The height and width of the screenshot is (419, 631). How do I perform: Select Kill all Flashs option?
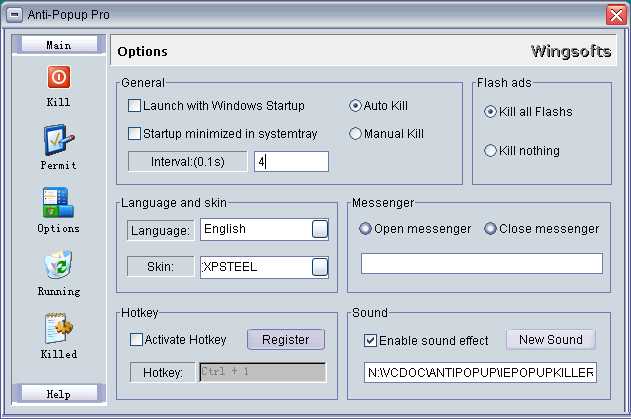pos(490,111)
